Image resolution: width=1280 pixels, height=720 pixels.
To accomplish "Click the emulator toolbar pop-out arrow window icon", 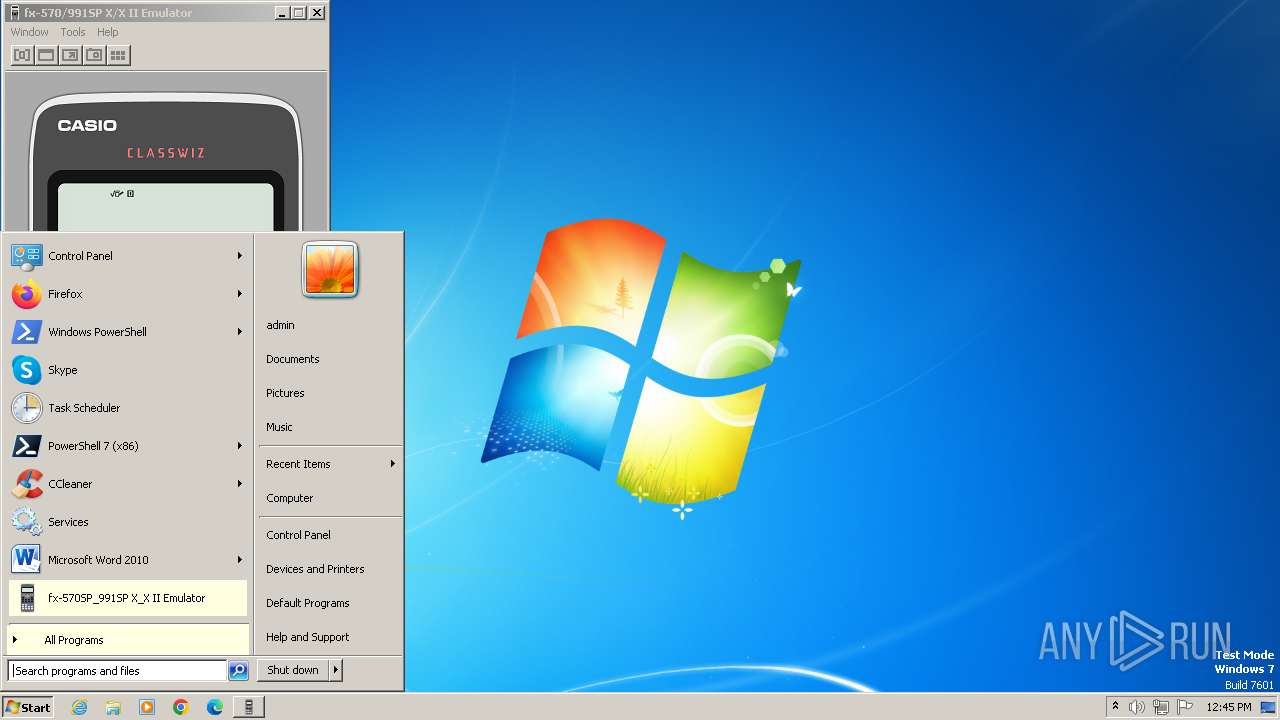I will [70, 55].
